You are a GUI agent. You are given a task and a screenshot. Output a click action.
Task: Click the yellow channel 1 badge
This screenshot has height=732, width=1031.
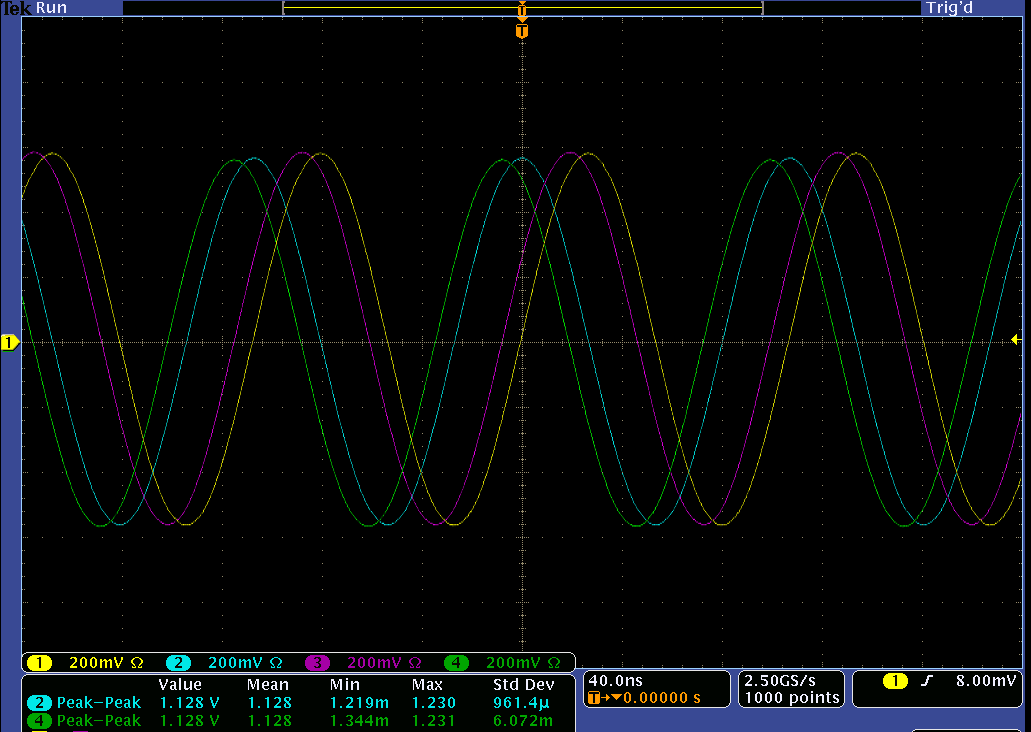(39, 663)
